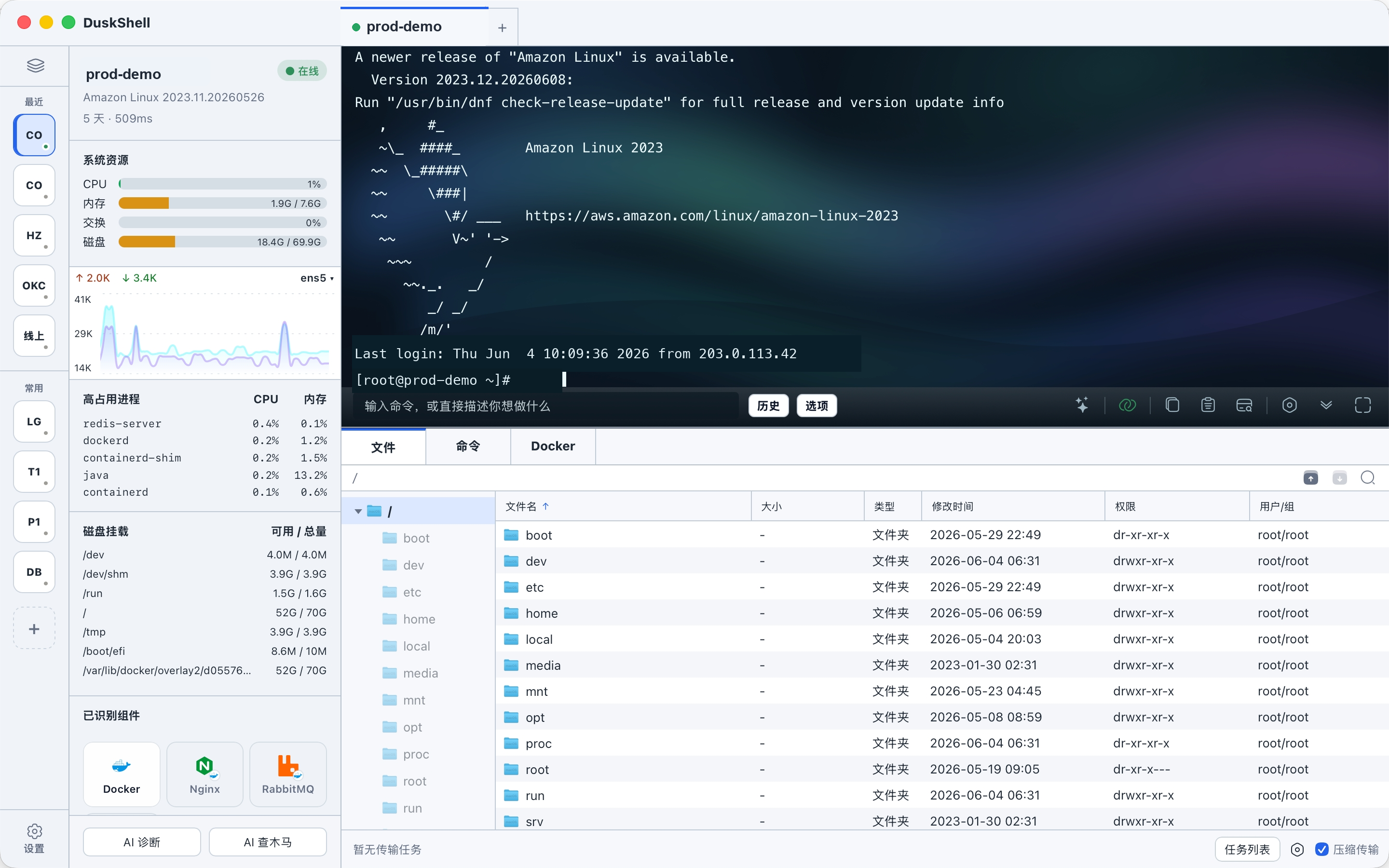Switch to the 命令 tab

[x=468, y=446]
